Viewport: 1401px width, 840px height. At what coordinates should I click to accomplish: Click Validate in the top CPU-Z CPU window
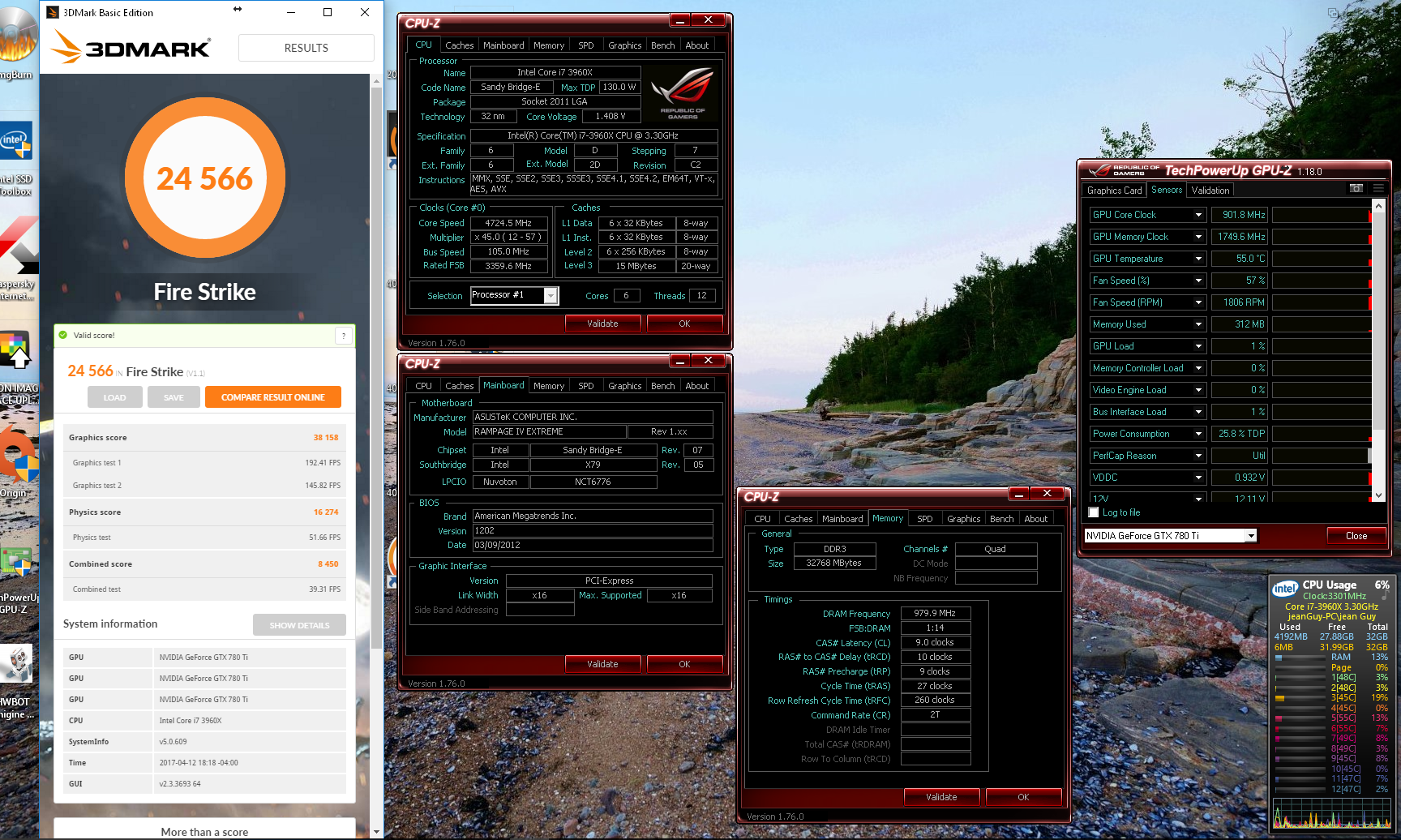coord(602,324)
